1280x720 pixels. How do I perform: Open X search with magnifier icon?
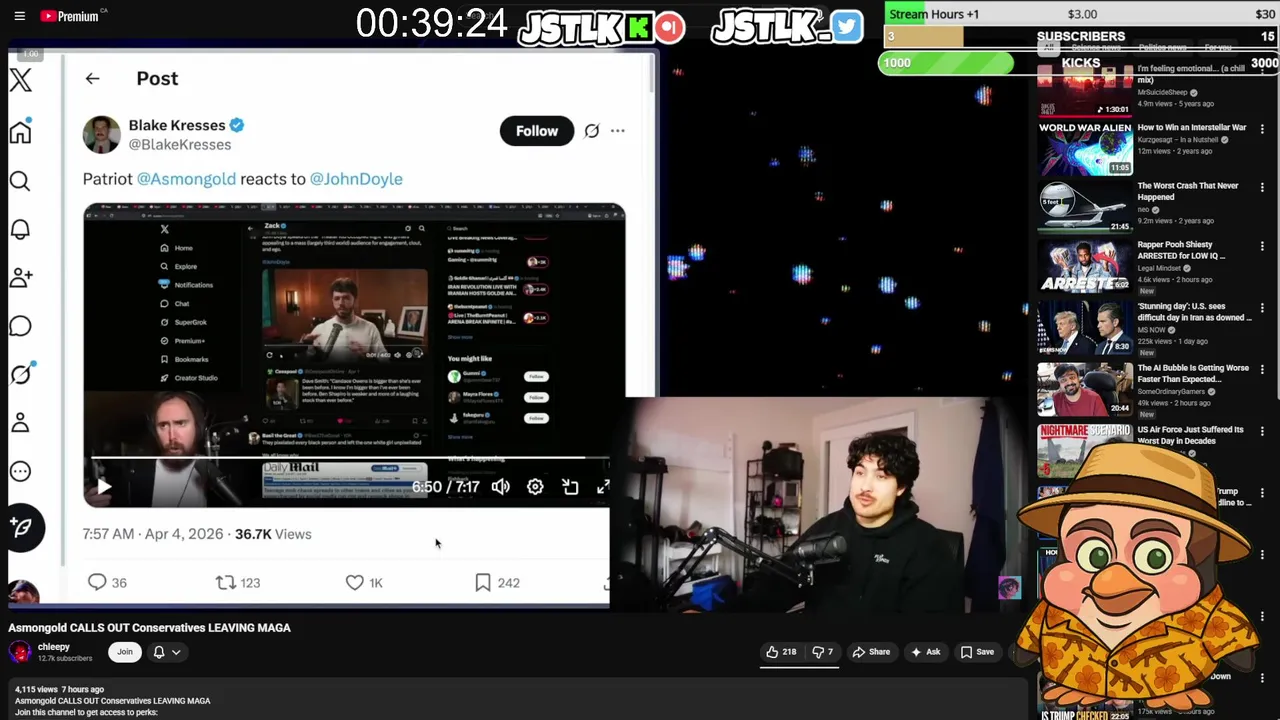point(21,181)
